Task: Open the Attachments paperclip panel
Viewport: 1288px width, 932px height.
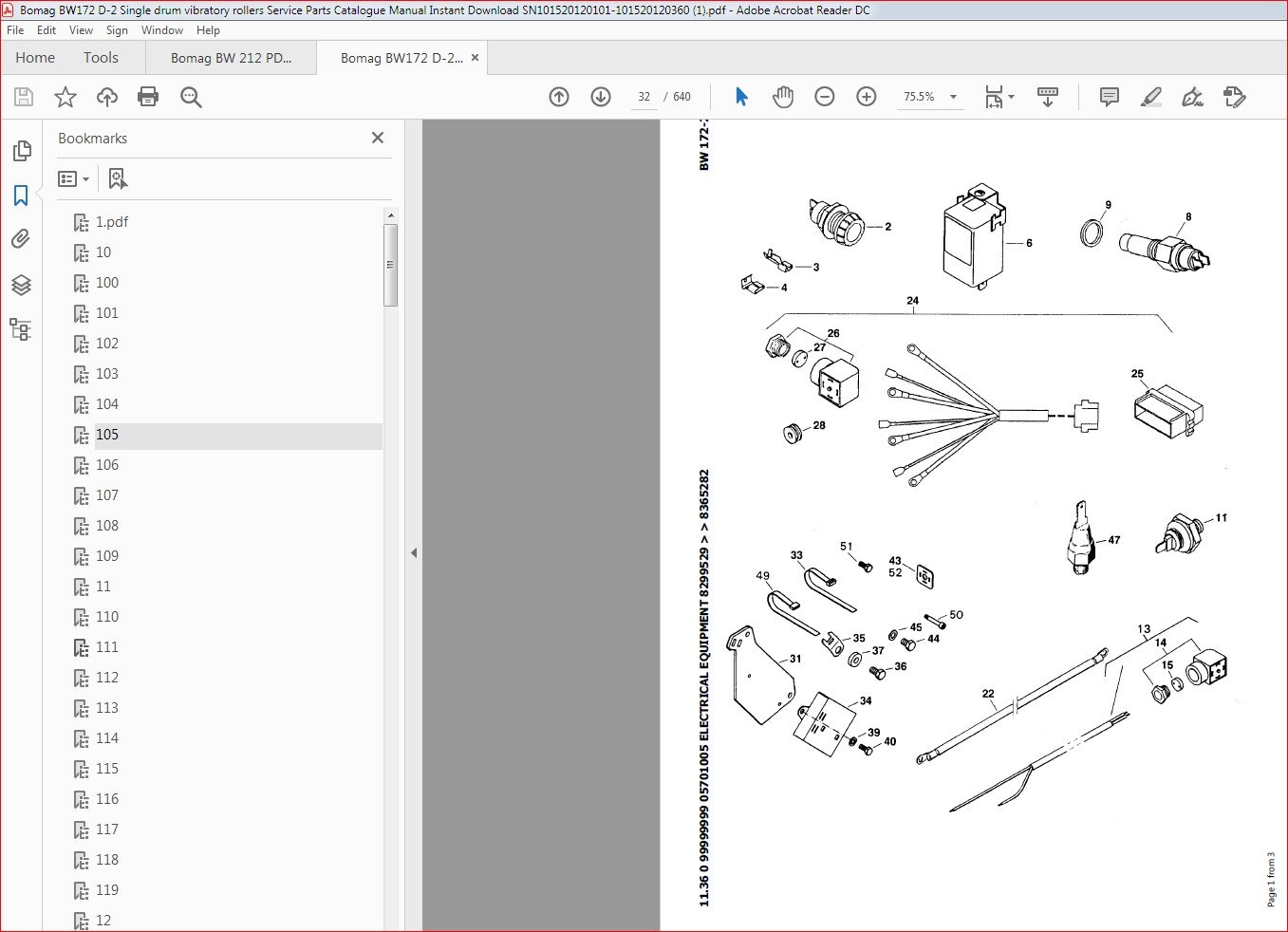Action: (x=21, y=239)
